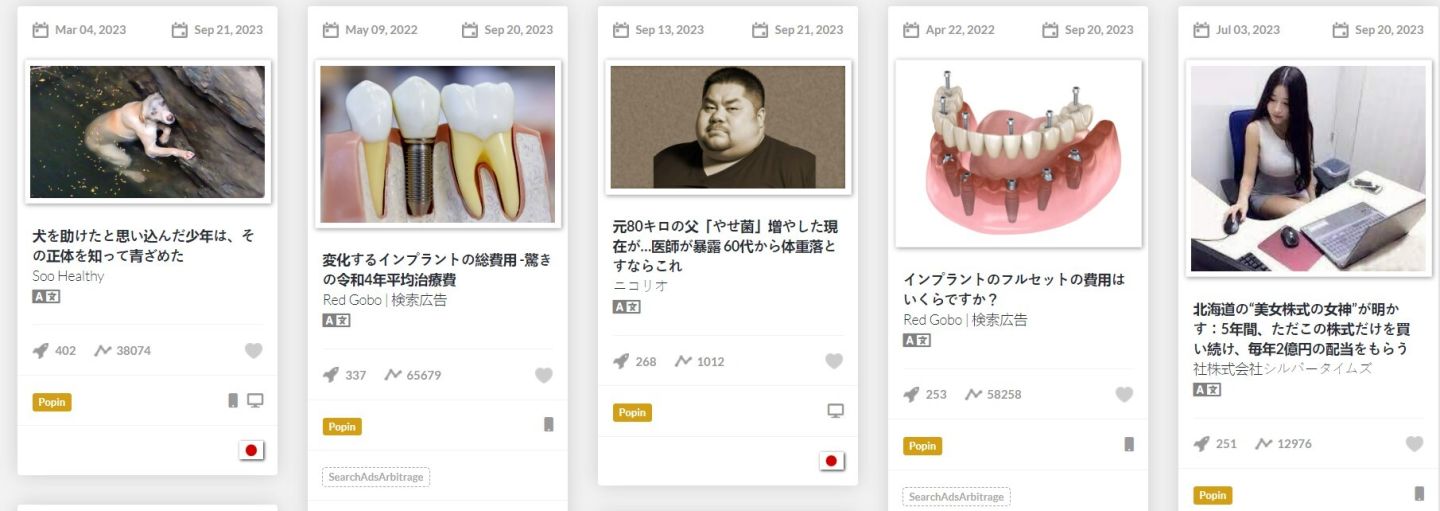This screenshot has width=1440, height=511.
Task: Select the Popin tag on the ニコリオ card
Action: pyautogui.click(x=632, y=412)
